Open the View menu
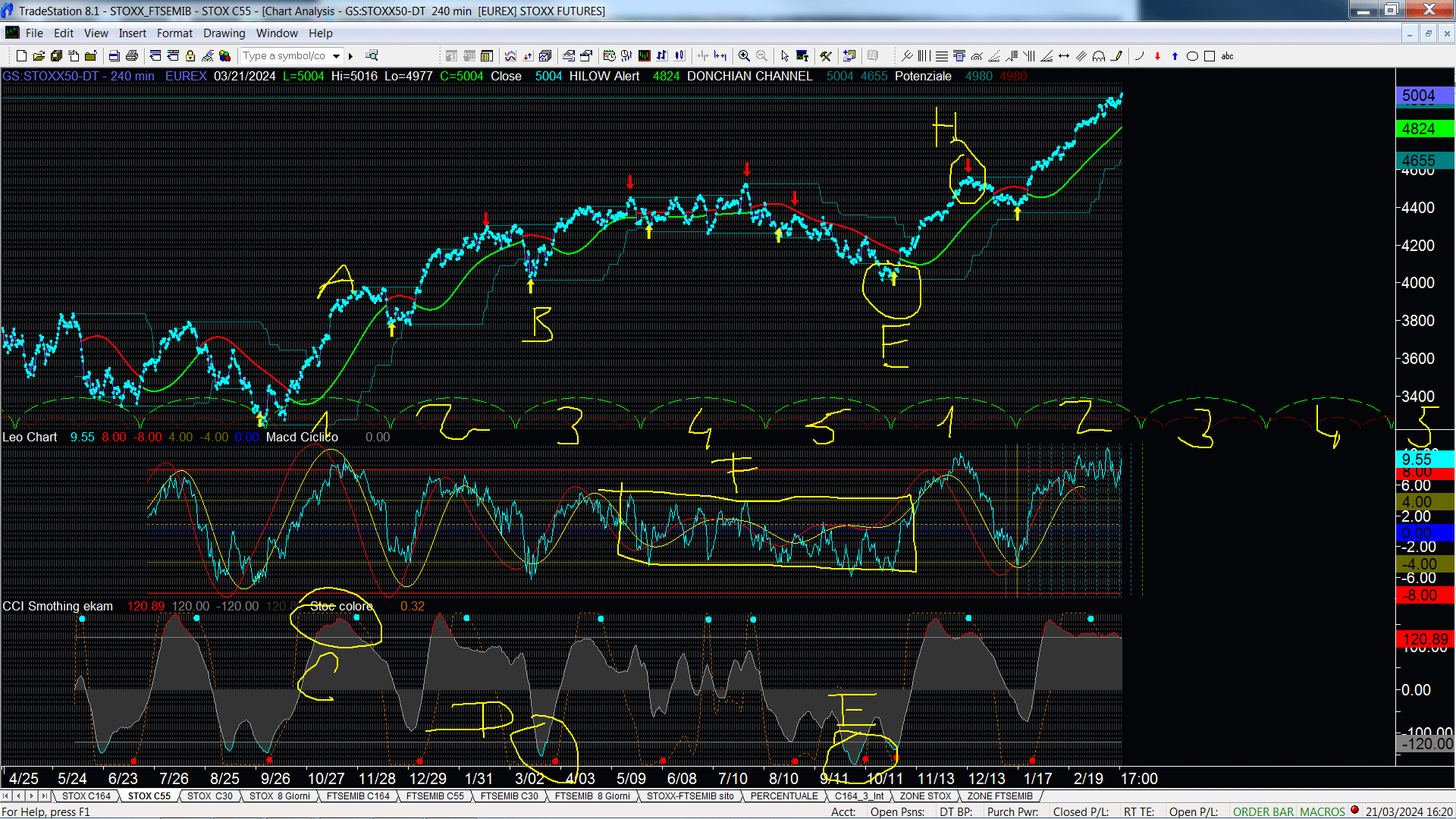Screen dimensions: 1456x819 pyautogui.click(x=96, y=33)
